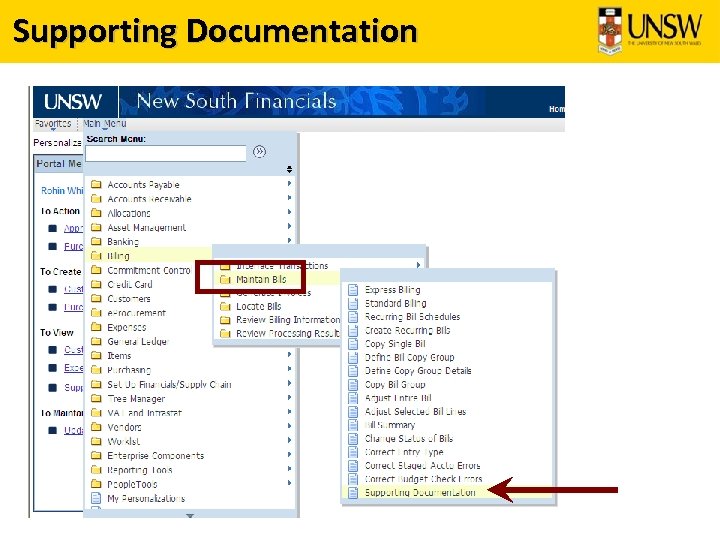Expand the Accounts Payable submenu arrow
This screenshot has width=720, height=540.
289,184
